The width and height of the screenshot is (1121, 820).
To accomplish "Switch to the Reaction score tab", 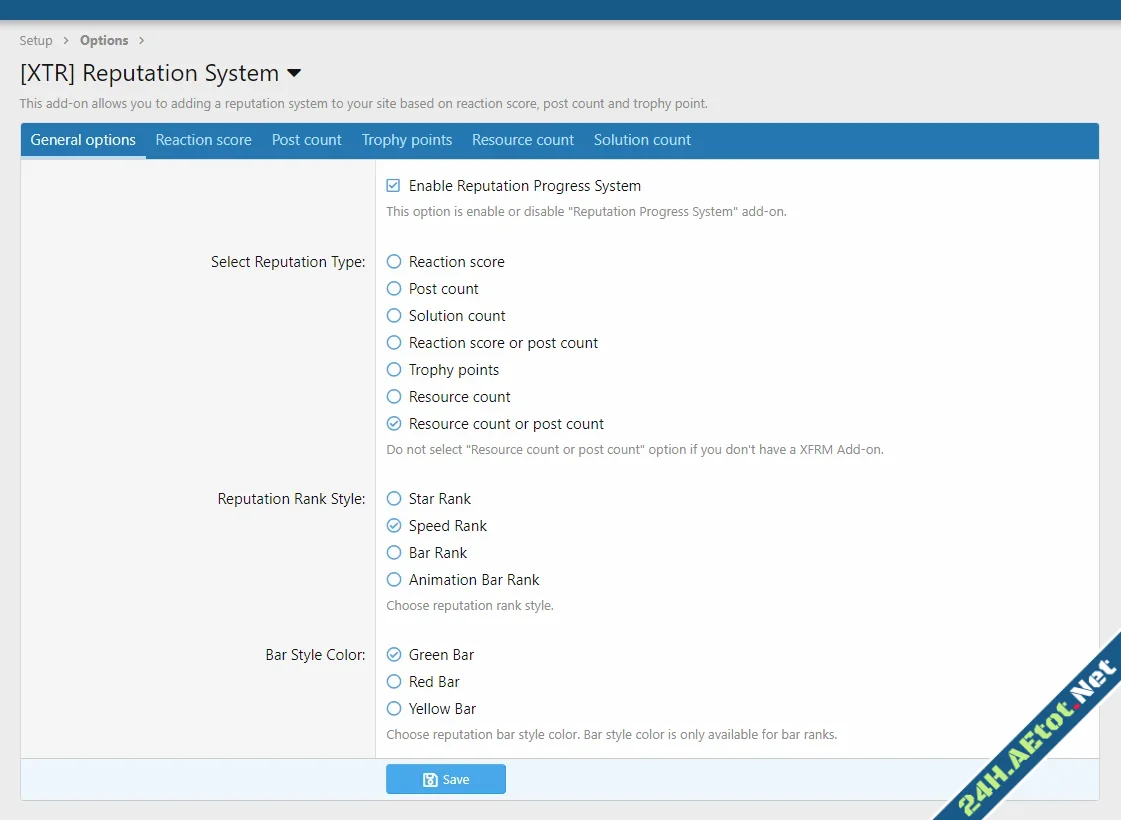I will (203, 140).
